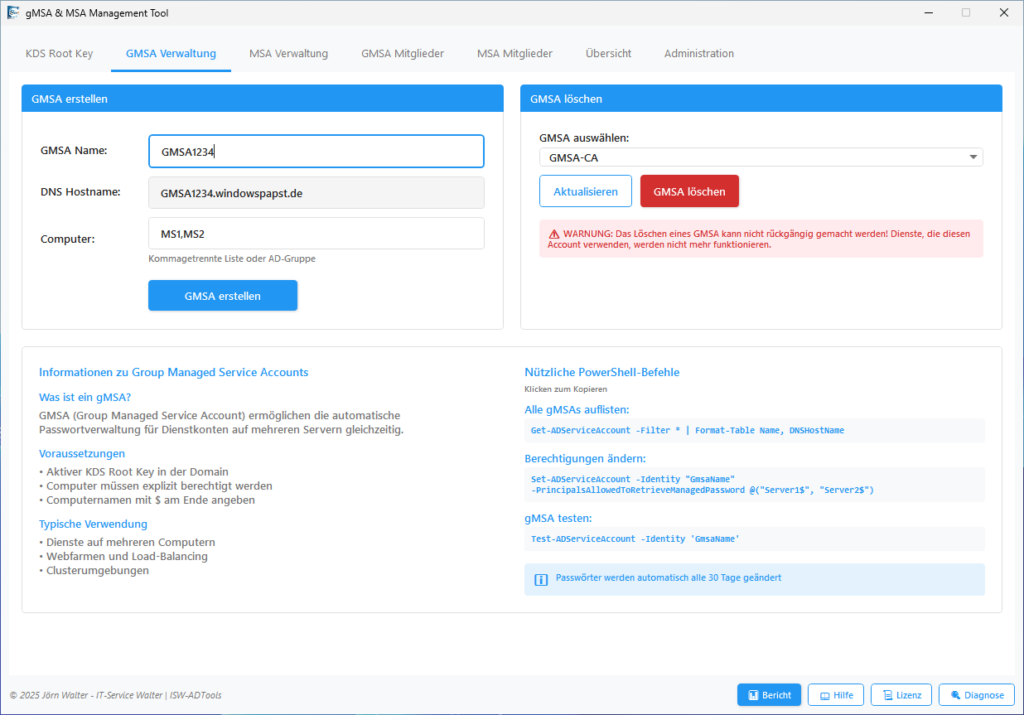This screenshot has width=1024, height=715.
Task: Click the Aktualisieren button
Action: coord(585,191)
